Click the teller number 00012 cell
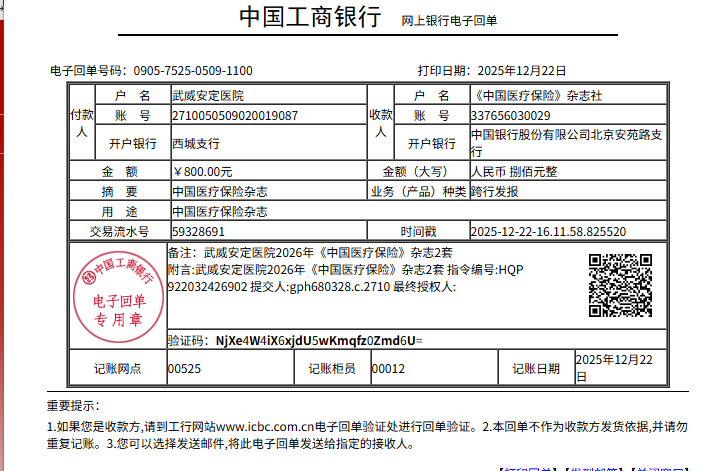The image size is (710, 471). pyautogui.click(x=388, y=368)
